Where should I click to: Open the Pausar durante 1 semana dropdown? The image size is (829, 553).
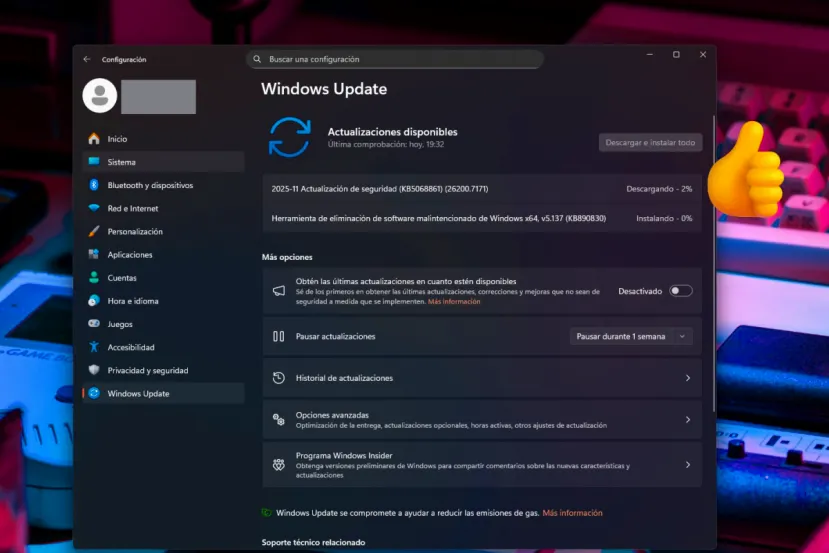coord(631,336)
